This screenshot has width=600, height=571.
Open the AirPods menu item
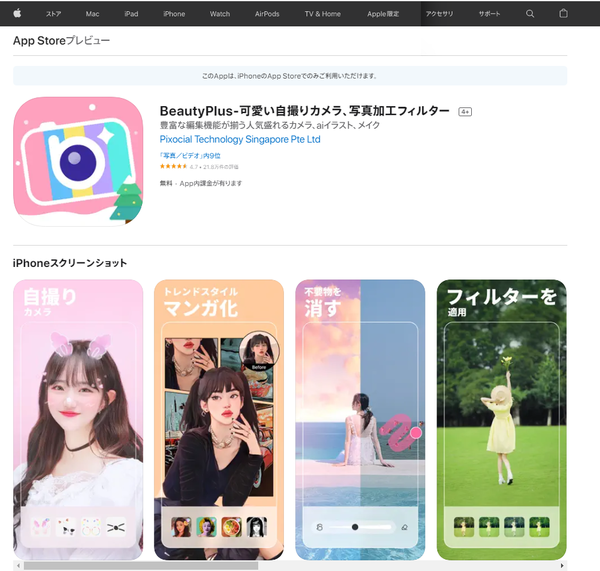click(267, 14)
